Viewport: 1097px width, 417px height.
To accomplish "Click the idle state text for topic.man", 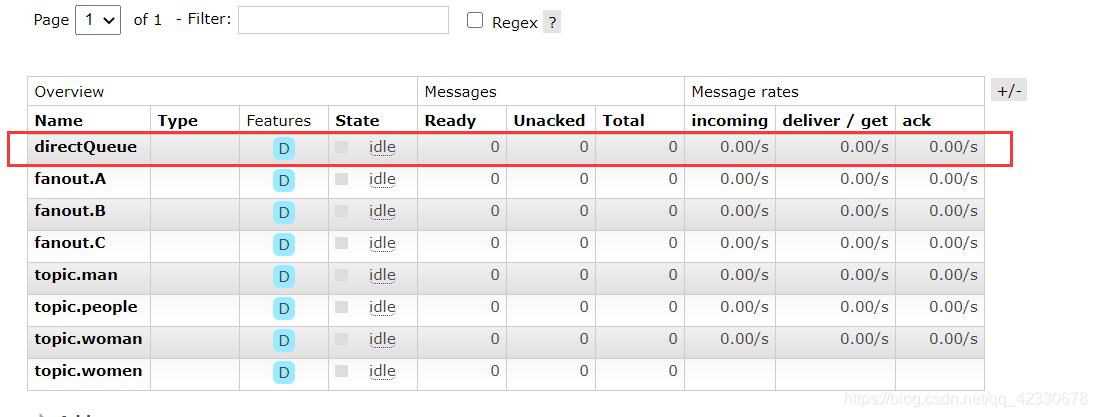I will tap(382, 276).
